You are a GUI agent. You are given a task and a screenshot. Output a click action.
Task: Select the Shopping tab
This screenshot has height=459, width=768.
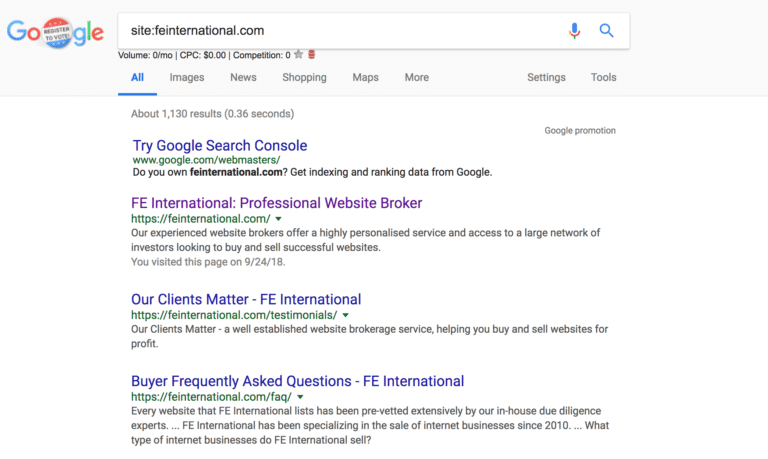tap(304, 77)
